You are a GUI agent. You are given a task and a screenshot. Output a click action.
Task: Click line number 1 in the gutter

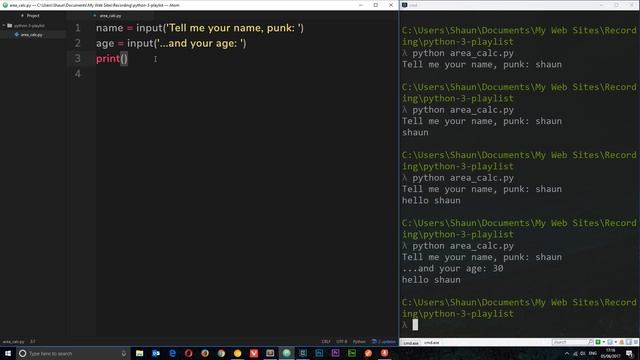(x=78, y=28)
